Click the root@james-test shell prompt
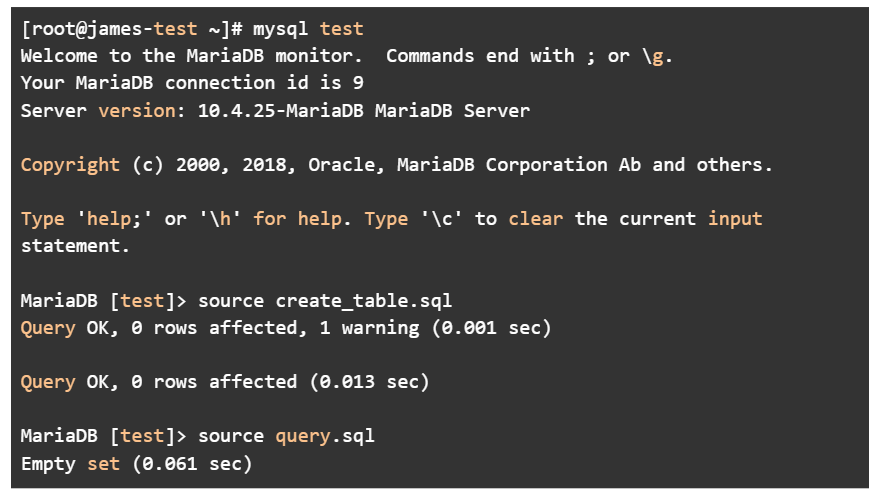 [x=131, y=29]
